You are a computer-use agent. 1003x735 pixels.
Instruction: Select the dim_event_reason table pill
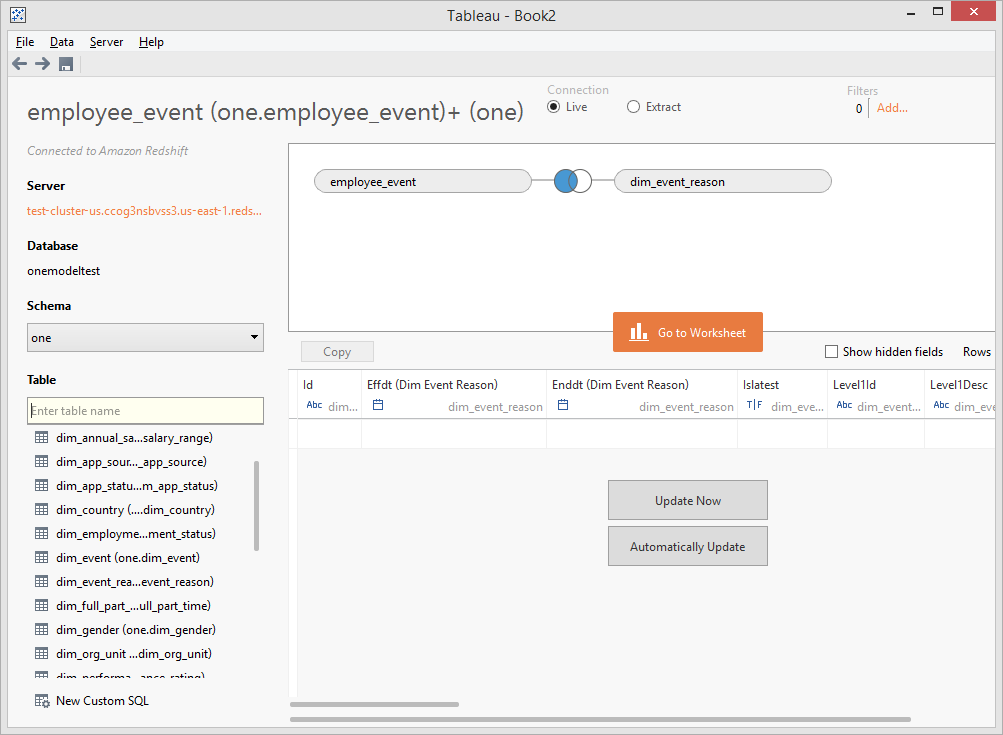[x=723, y=182]
